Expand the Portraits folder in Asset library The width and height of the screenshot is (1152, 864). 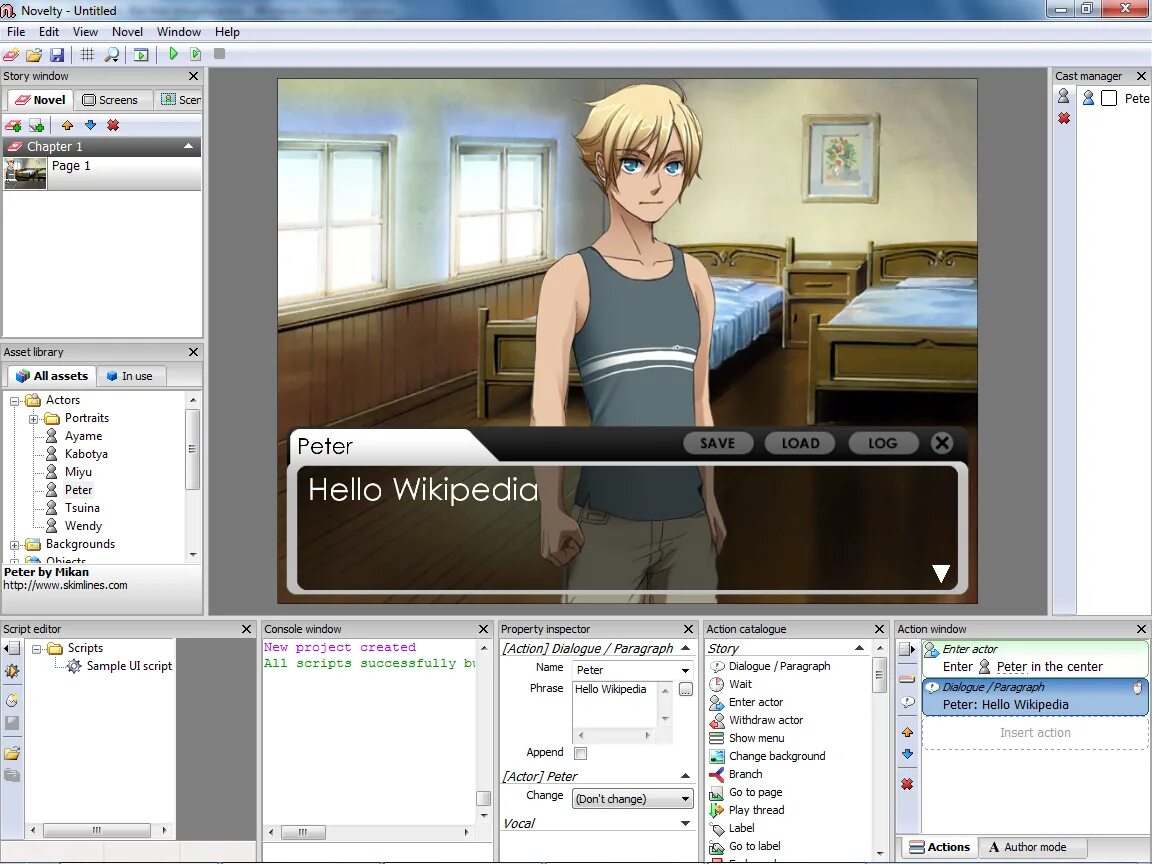click(x=33, y=419)
